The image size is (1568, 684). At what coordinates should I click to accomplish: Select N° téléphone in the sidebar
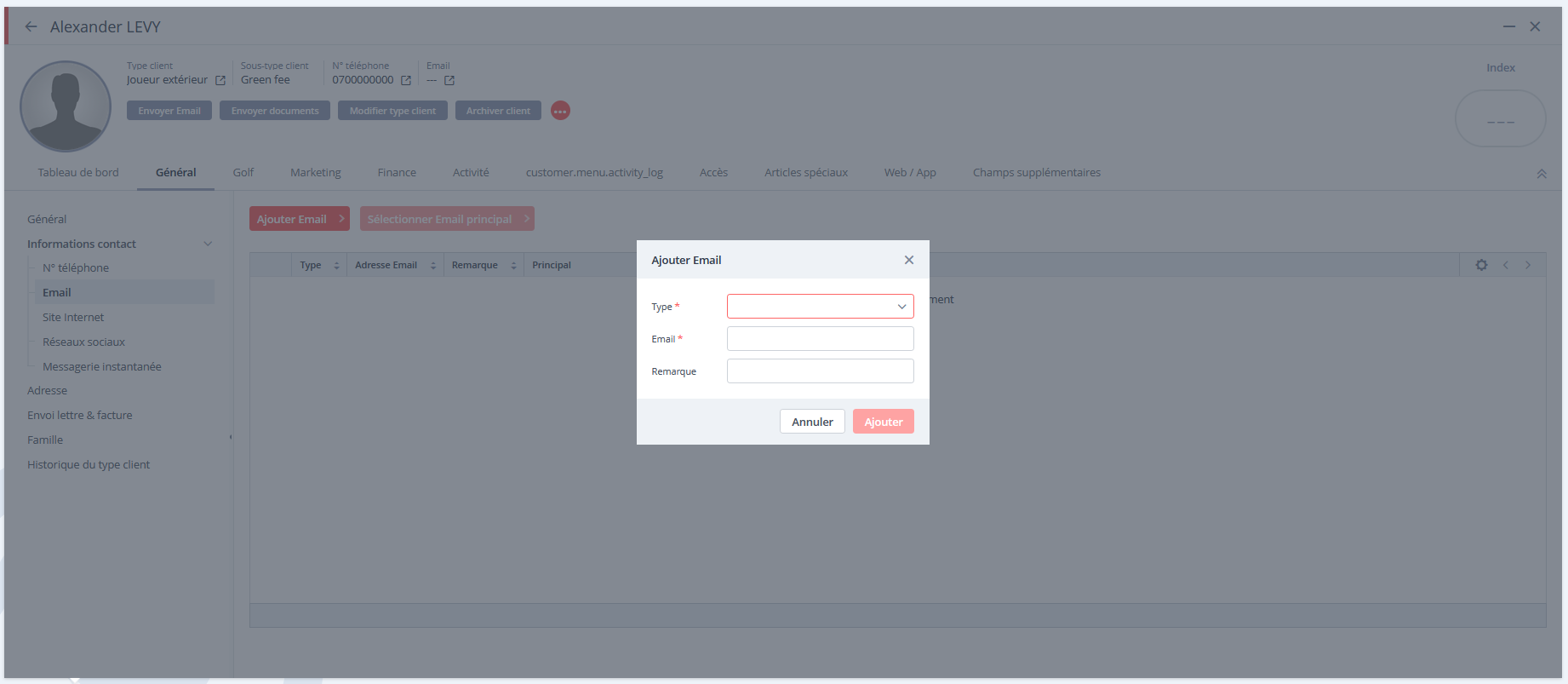(x=76, y=267)
